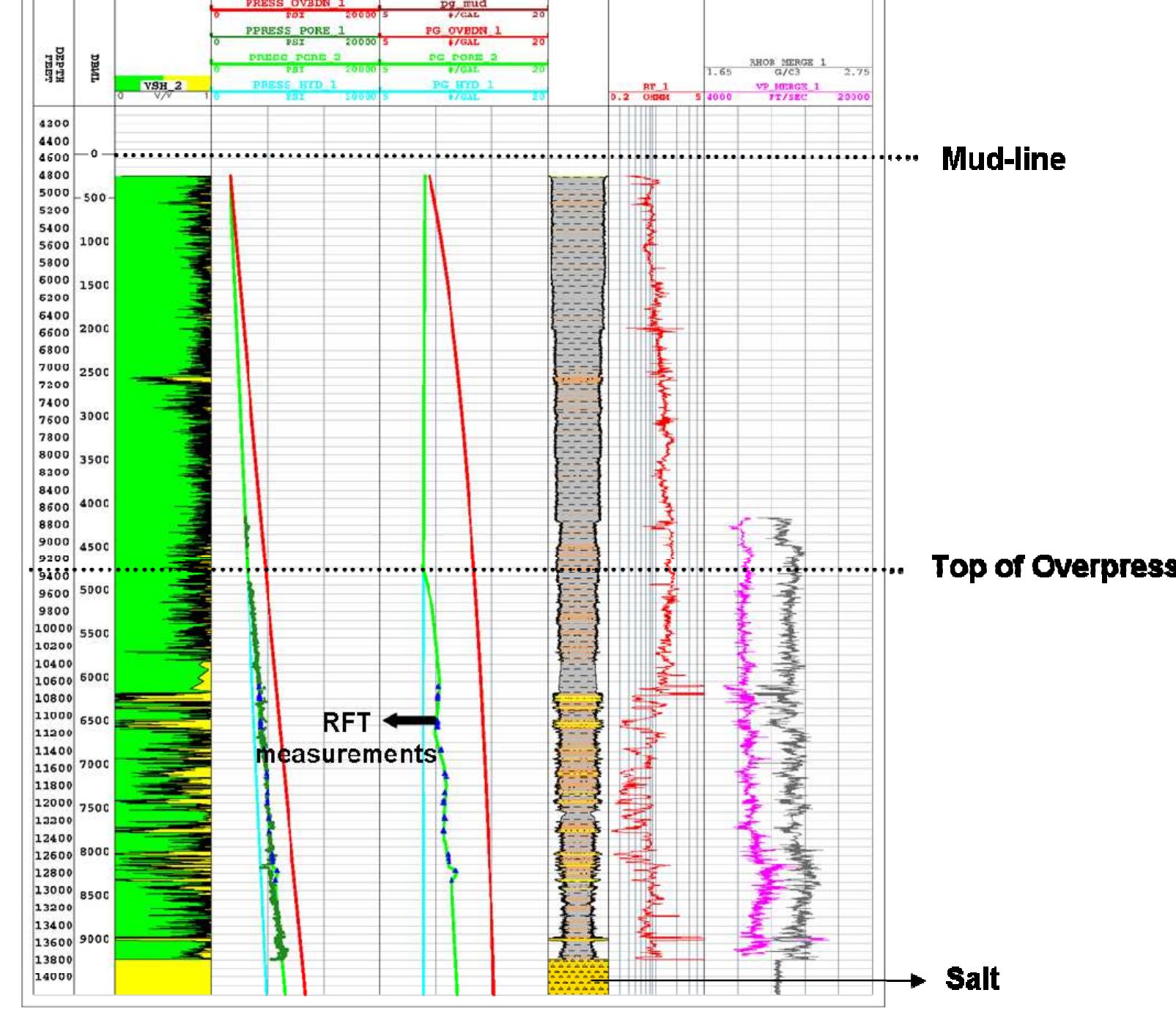Click the 2.75 RHOB scale maximum
Image resolution: width=1176 pixels, height=1009 pixels.
[856, 72]
